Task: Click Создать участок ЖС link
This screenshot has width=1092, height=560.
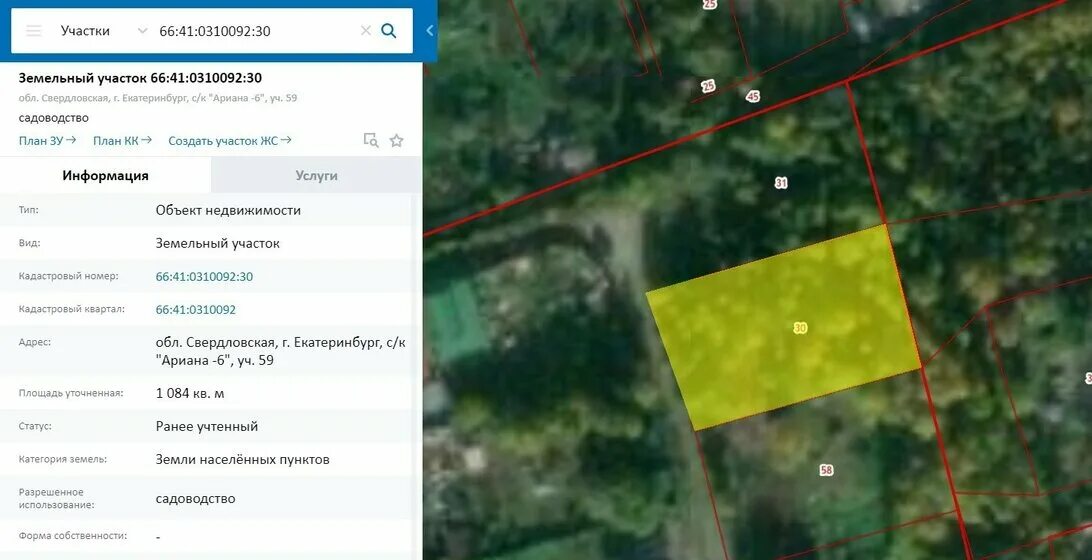Action: [230, 141]
